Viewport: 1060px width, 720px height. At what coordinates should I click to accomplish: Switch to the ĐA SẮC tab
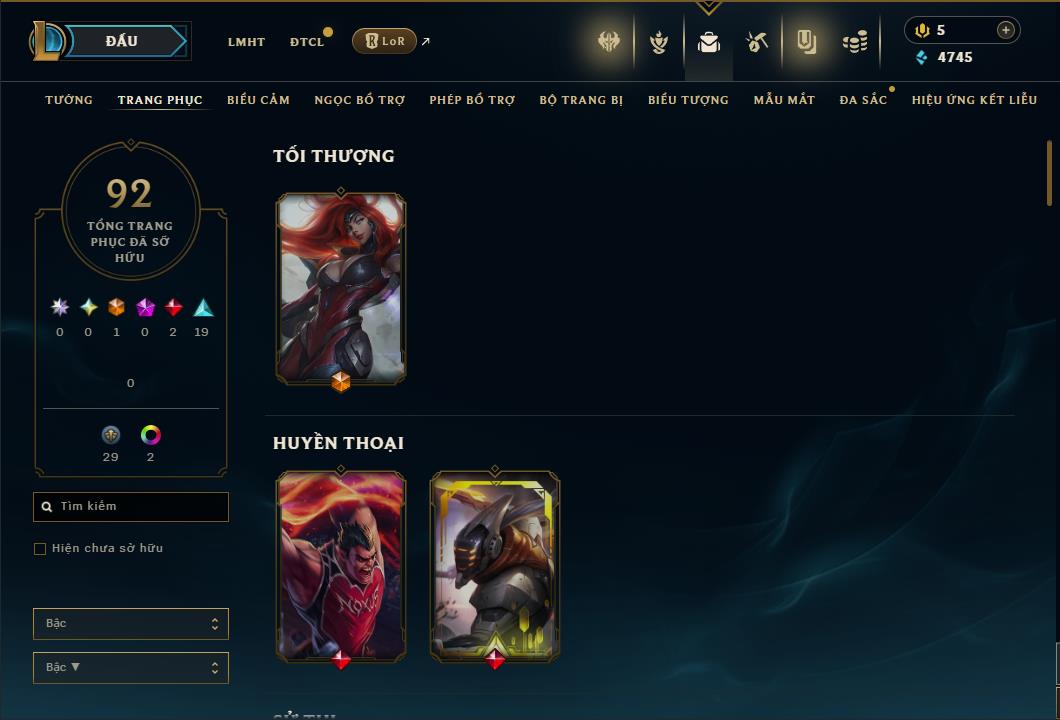coord(863,100)
